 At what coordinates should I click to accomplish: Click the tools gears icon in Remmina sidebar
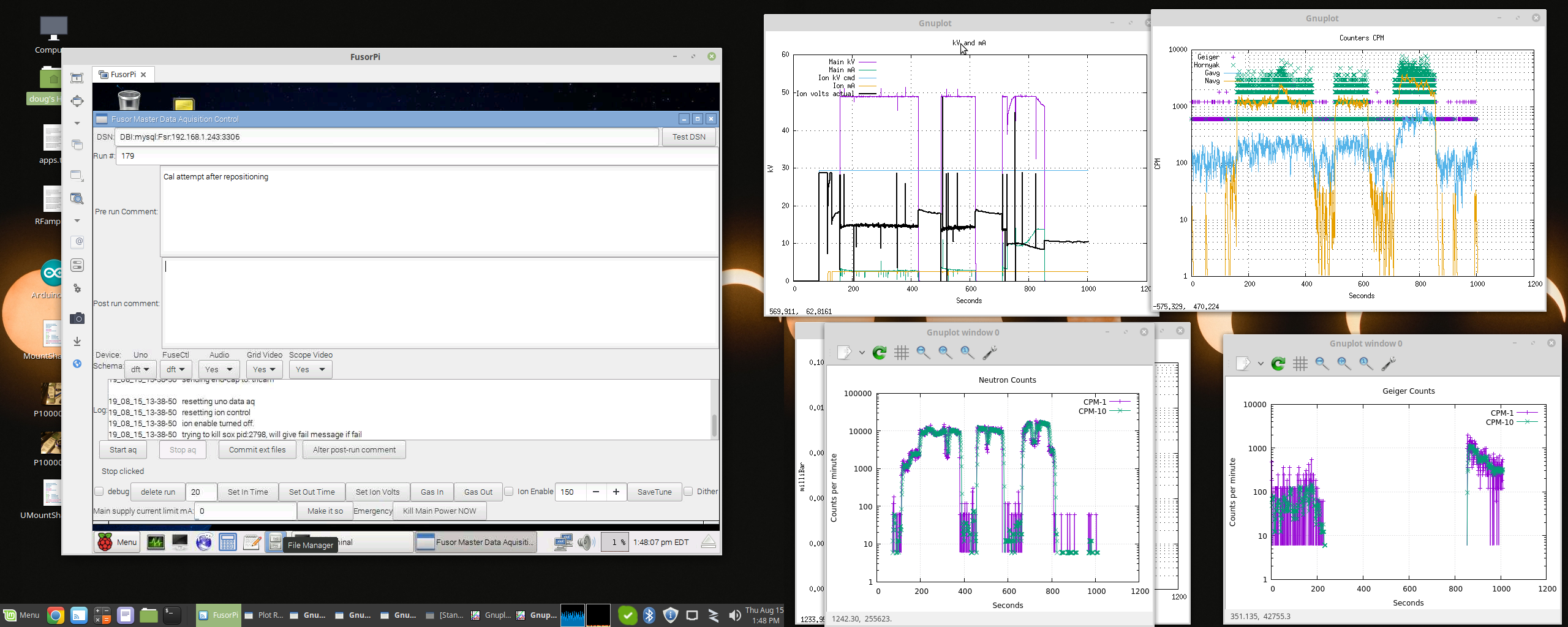coord(77,288)
